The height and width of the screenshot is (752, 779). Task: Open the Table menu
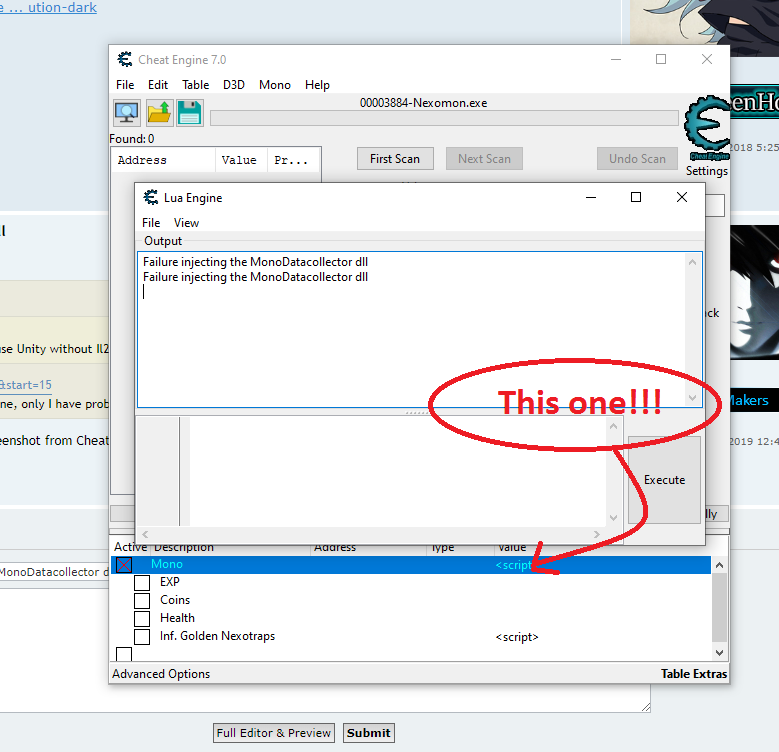coord(195,85)
